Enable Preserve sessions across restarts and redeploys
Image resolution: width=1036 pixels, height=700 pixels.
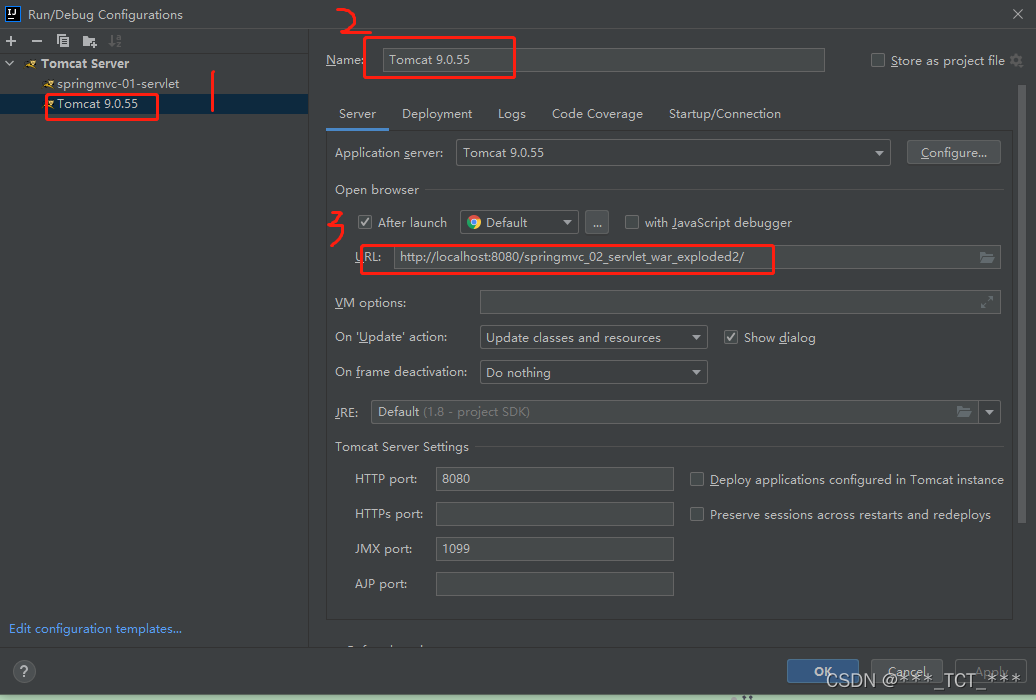point(696,514)
